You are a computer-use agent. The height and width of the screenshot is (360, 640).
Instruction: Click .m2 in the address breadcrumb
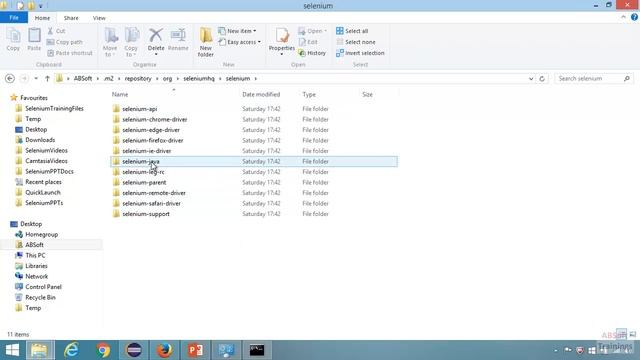109,78
